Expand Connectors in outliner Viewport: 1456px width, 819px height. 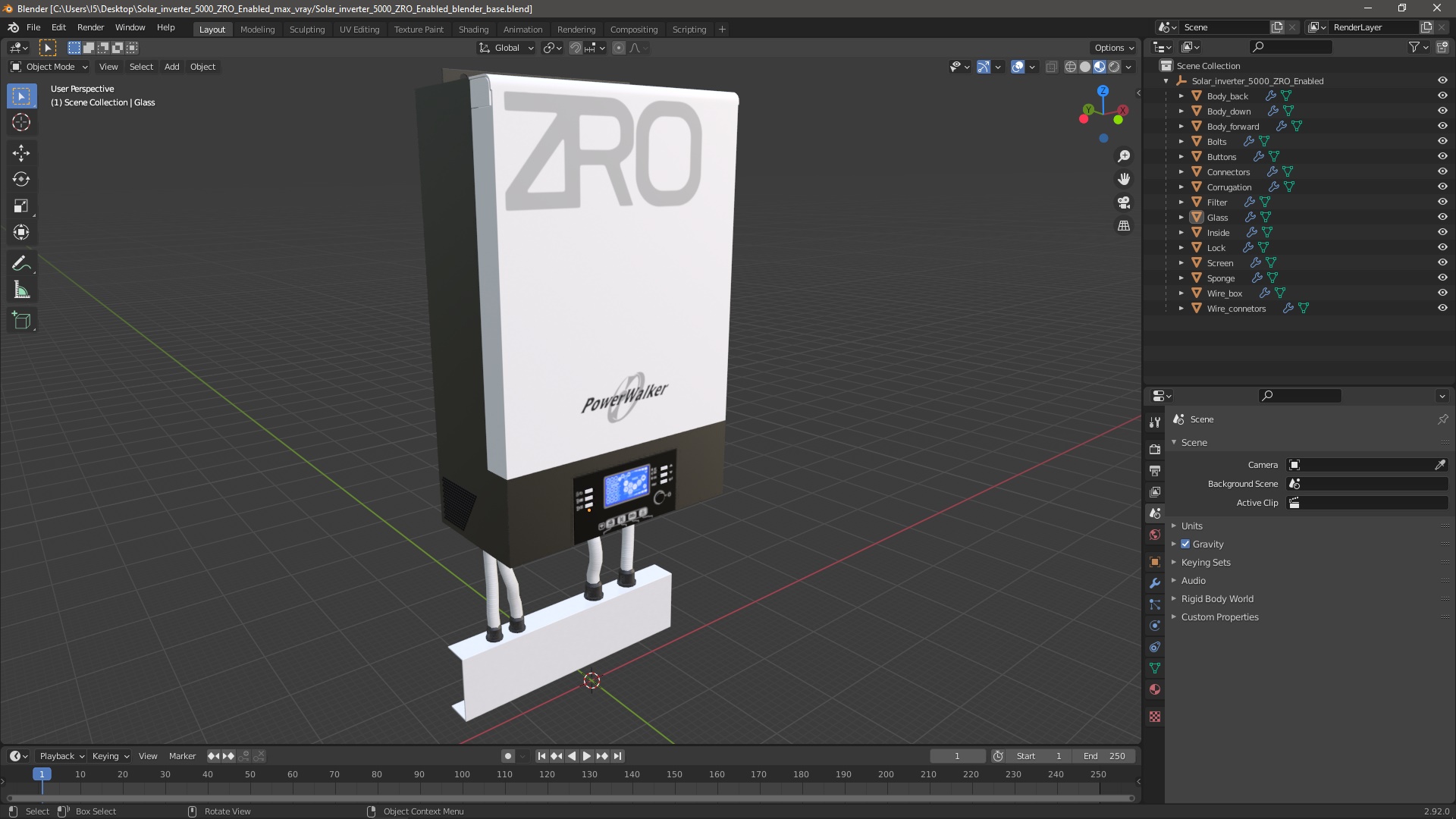point(1181,171)
